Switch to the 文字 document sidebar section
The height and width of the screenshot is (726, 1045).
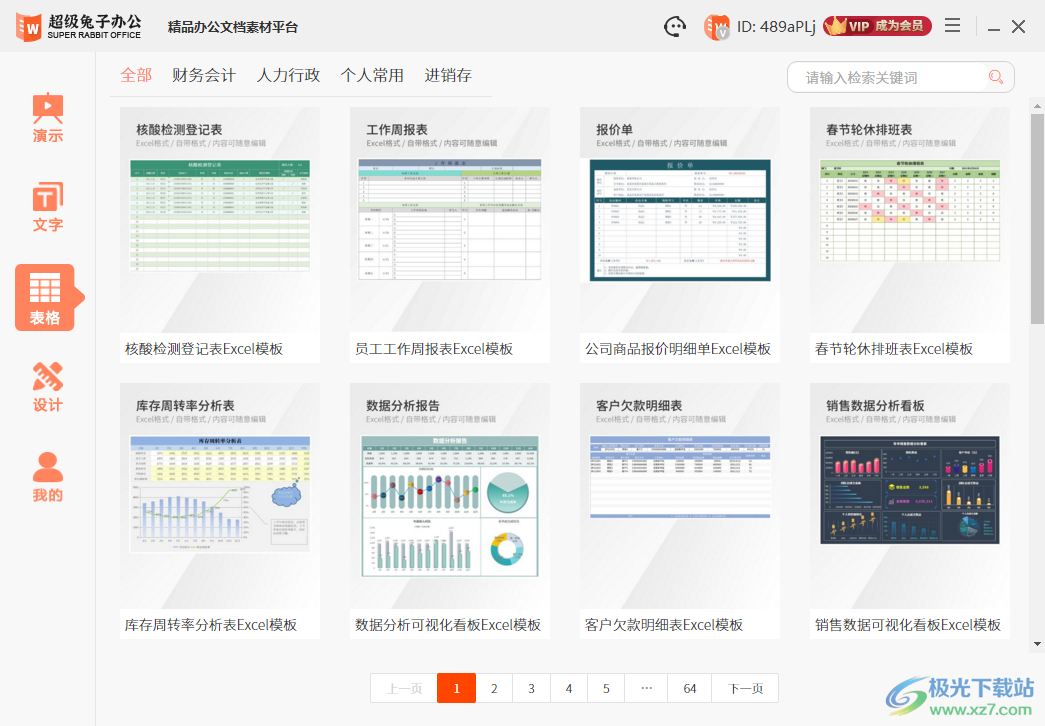pos(47,207)
